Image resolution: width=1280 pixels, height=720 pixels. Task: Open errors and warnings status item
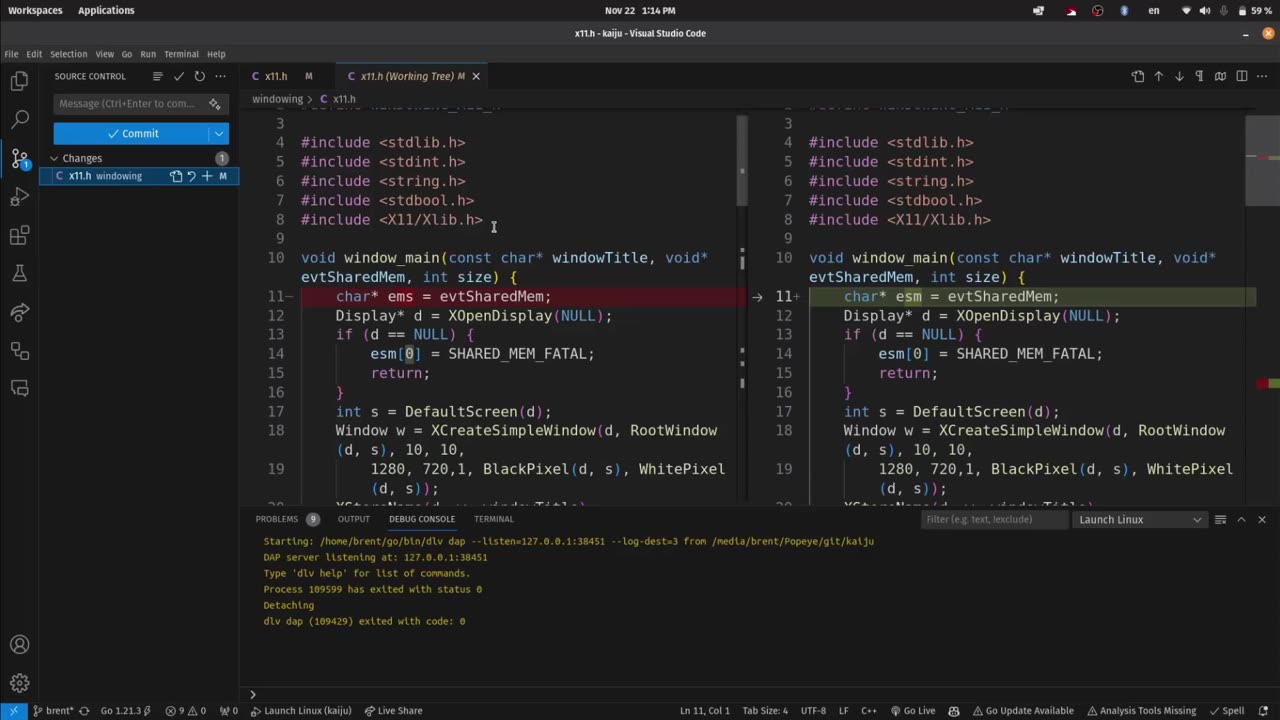click(x=185, y=711)
